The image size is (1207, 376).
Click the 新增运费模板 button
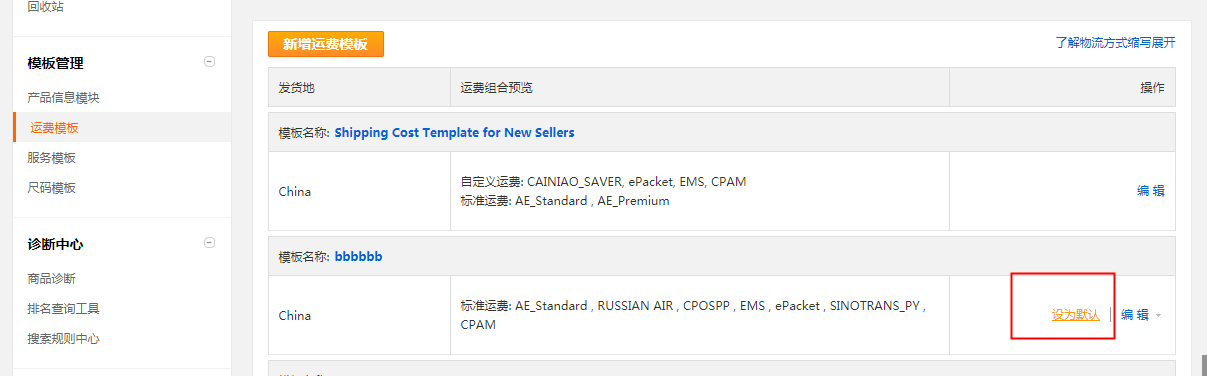[326, 44]
